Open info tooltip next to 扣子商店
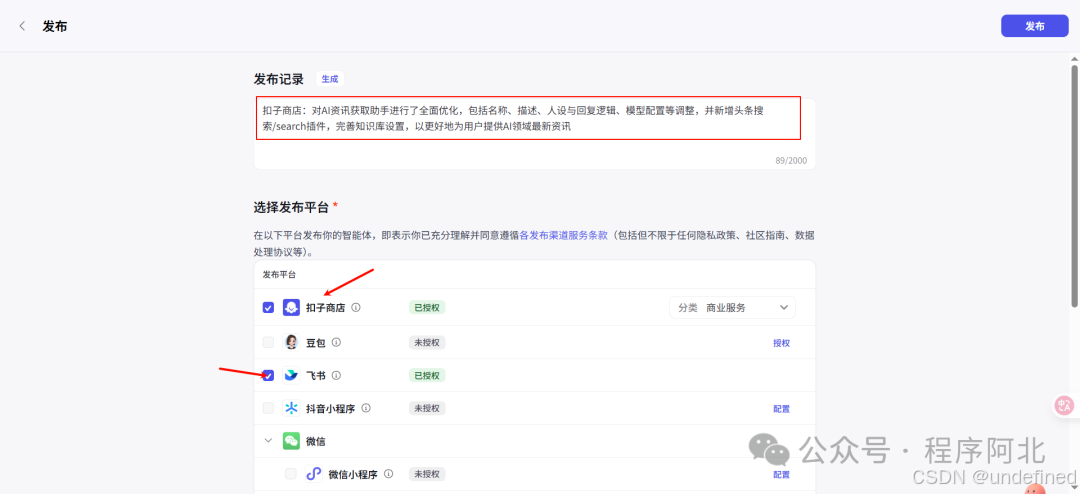The image size is (1080, 494). pyautogui.click(x=355, y=307)
